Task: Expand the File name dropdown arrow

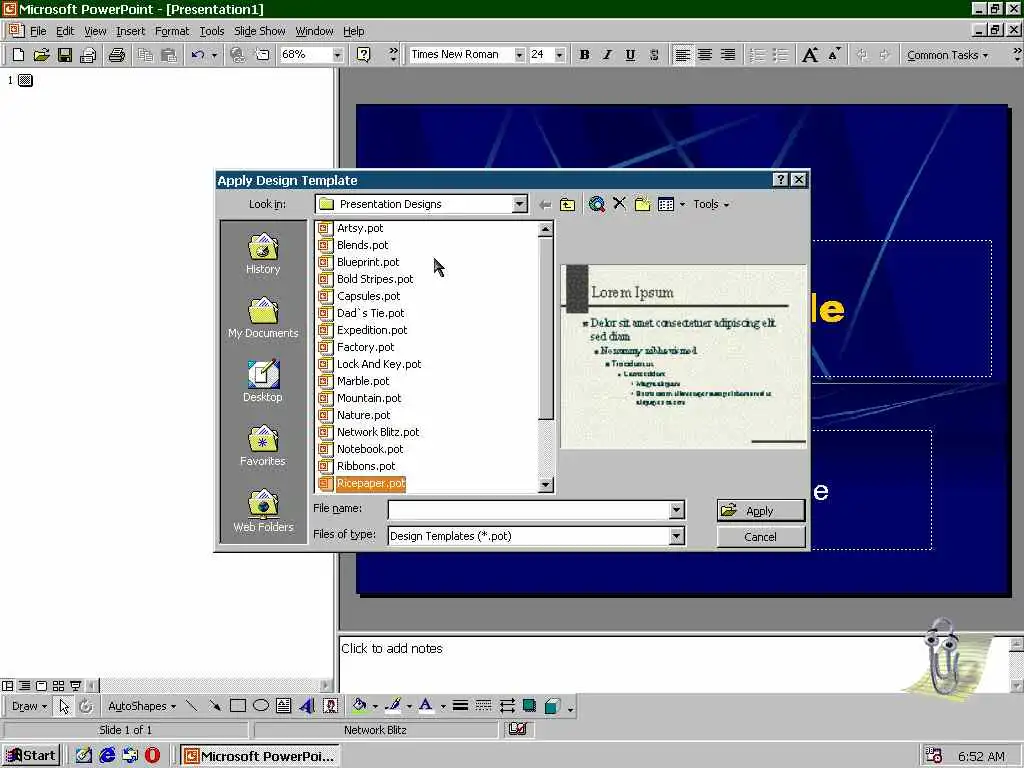Action: pyautogui.click(x=677, y=509)
